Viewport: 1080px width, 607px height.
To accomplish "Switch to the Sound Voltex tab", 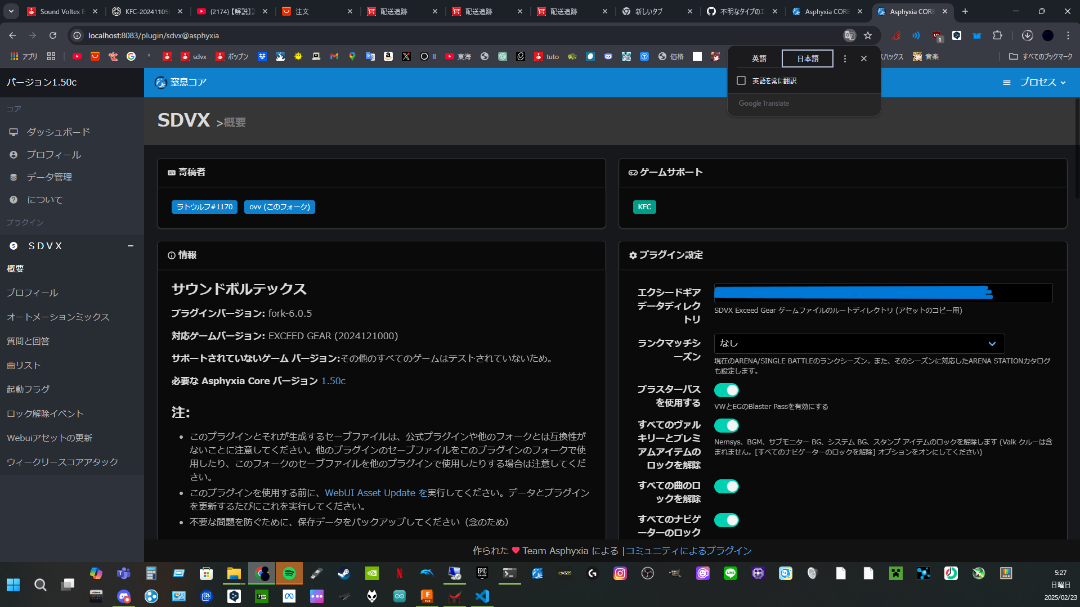I will (x=61, y=12).
